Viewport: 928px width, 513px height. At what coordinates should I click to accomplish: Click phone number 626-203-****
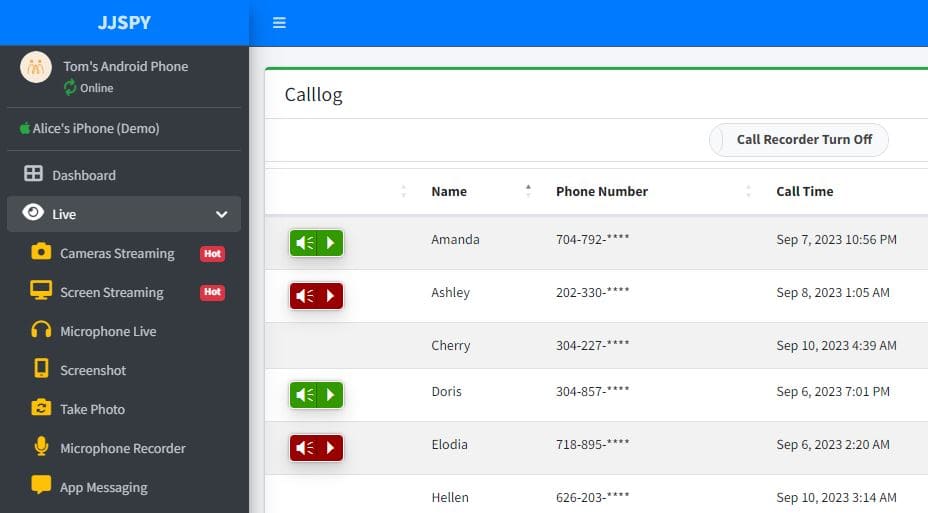click(x=592, y=498)
